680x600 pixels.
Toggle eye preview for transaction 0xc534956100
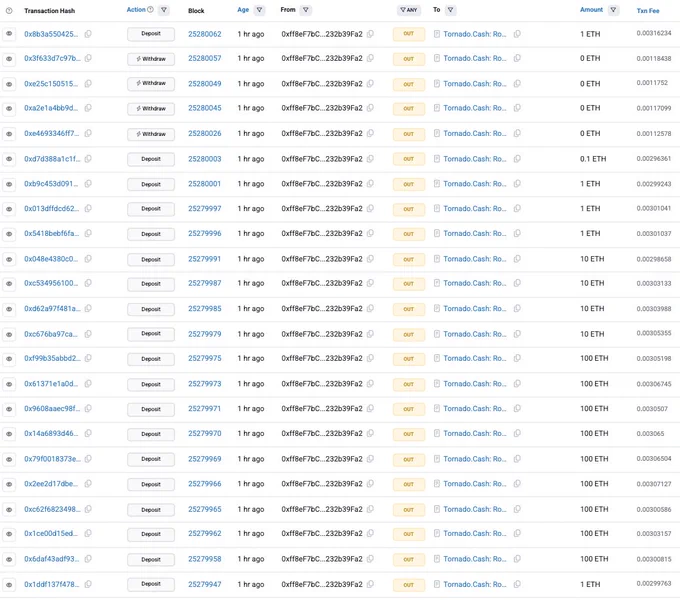(9, 284)
